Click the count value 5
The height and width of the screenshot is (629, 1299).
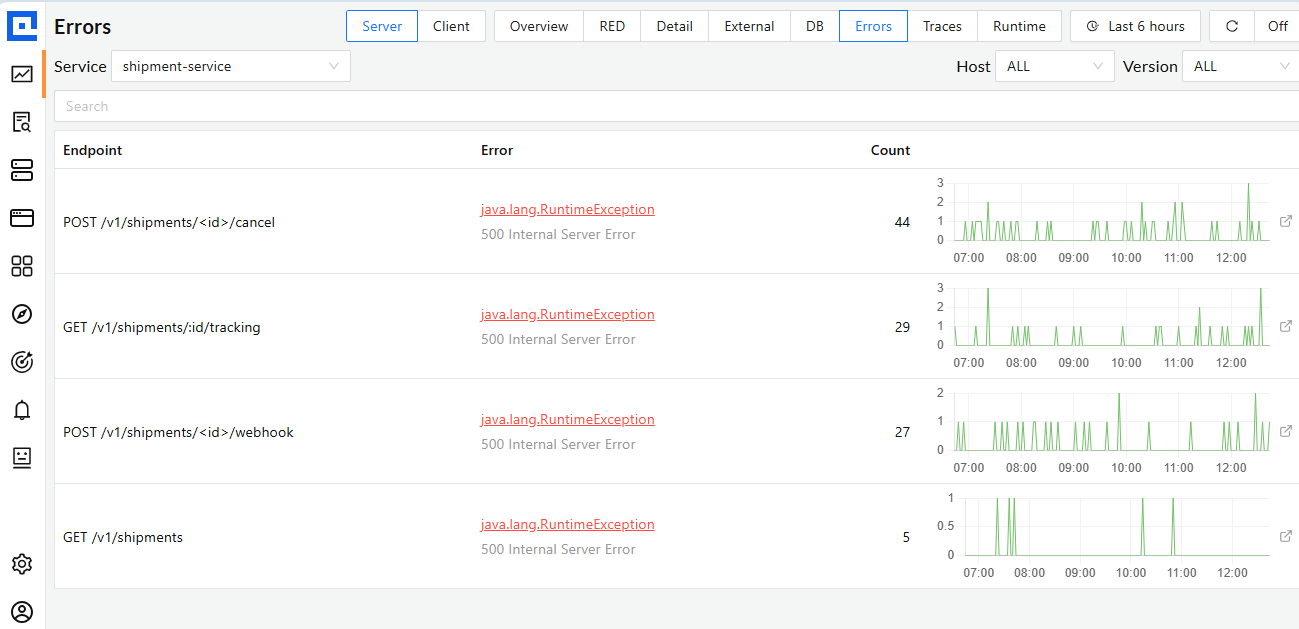906,537
